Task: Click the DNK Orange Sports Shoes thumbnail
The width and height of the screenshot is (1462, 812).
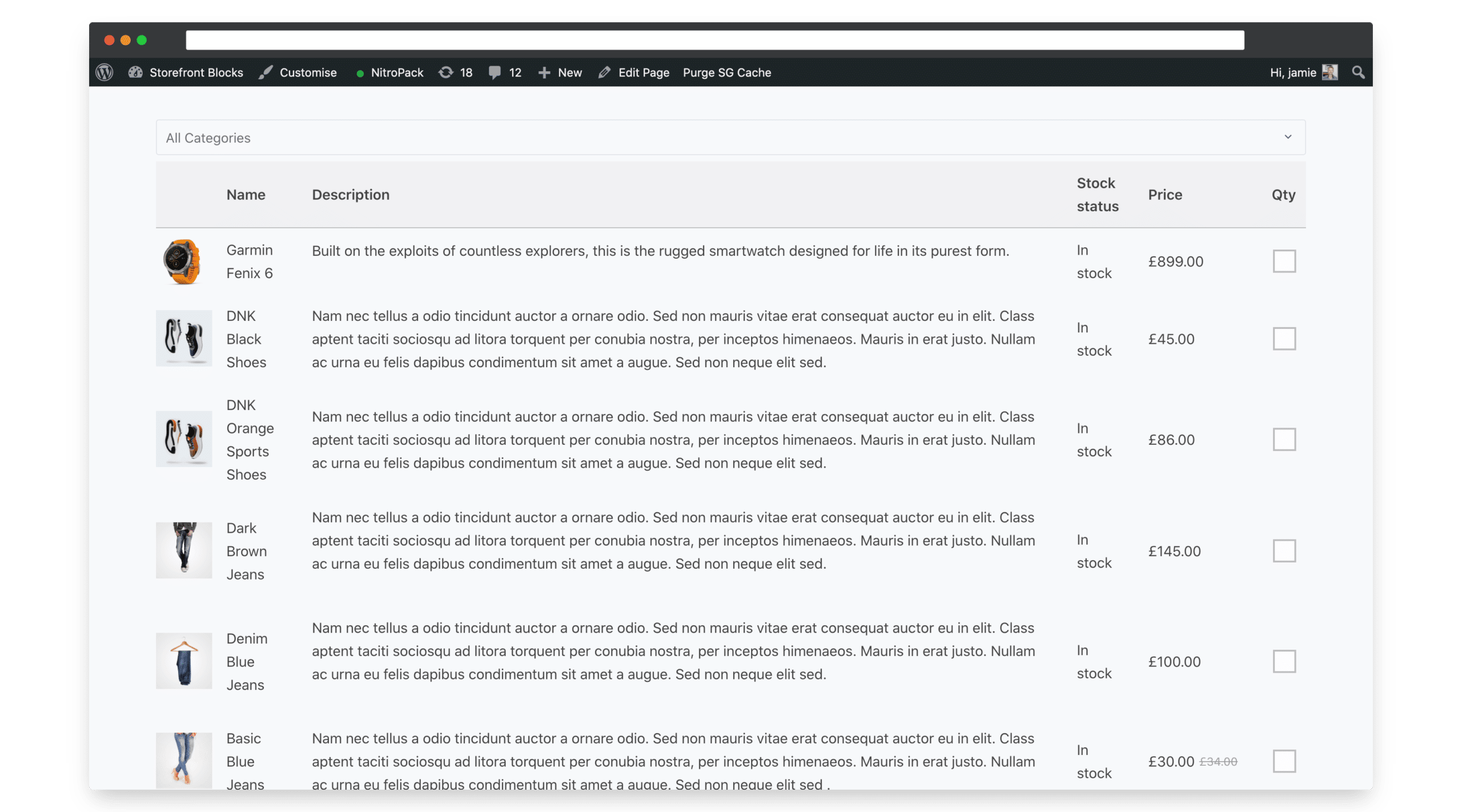Action: (x=184, y=439)
